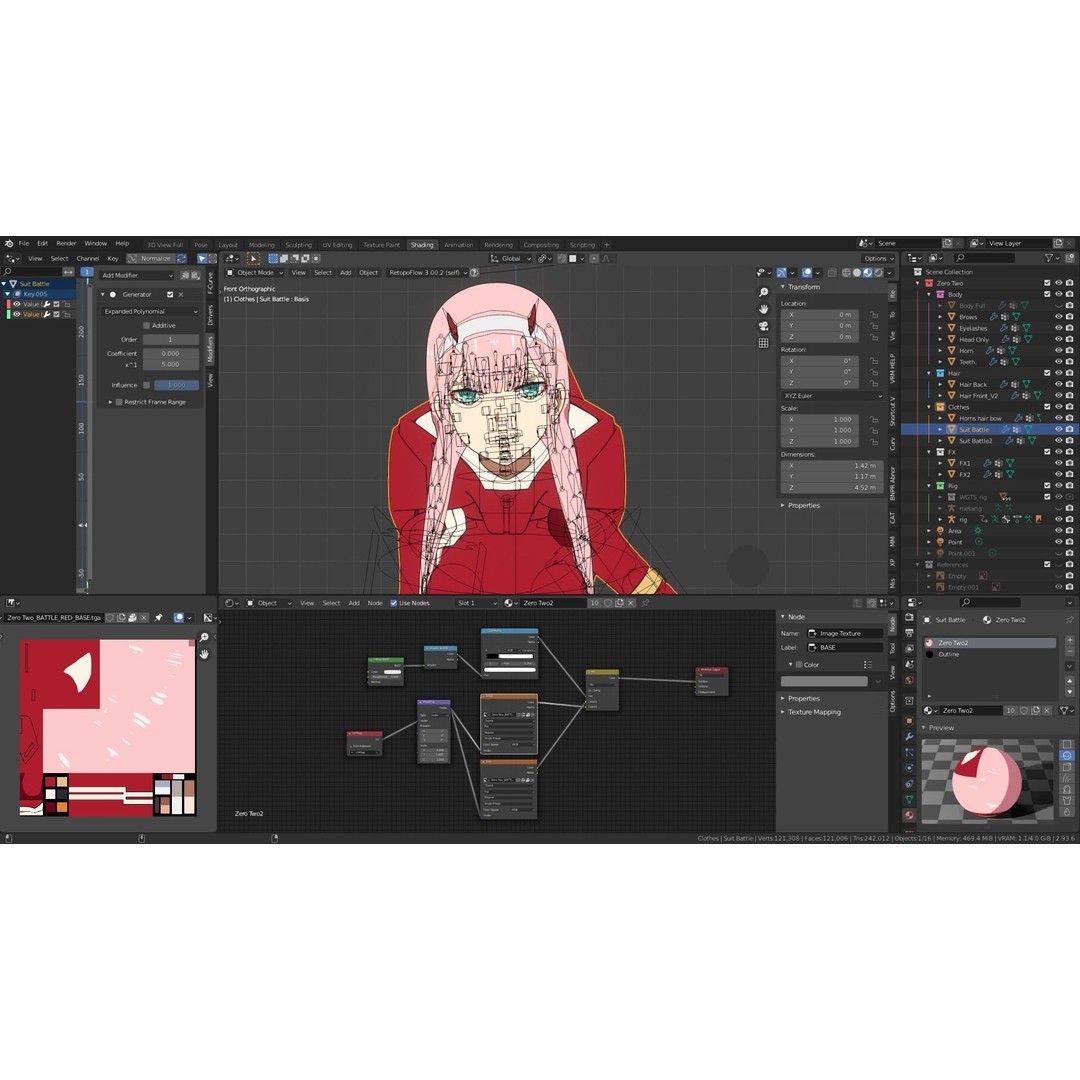Hide Hair Back object in viewport
This screenshot has width=1080, height=1080.
coord(1059,384)
